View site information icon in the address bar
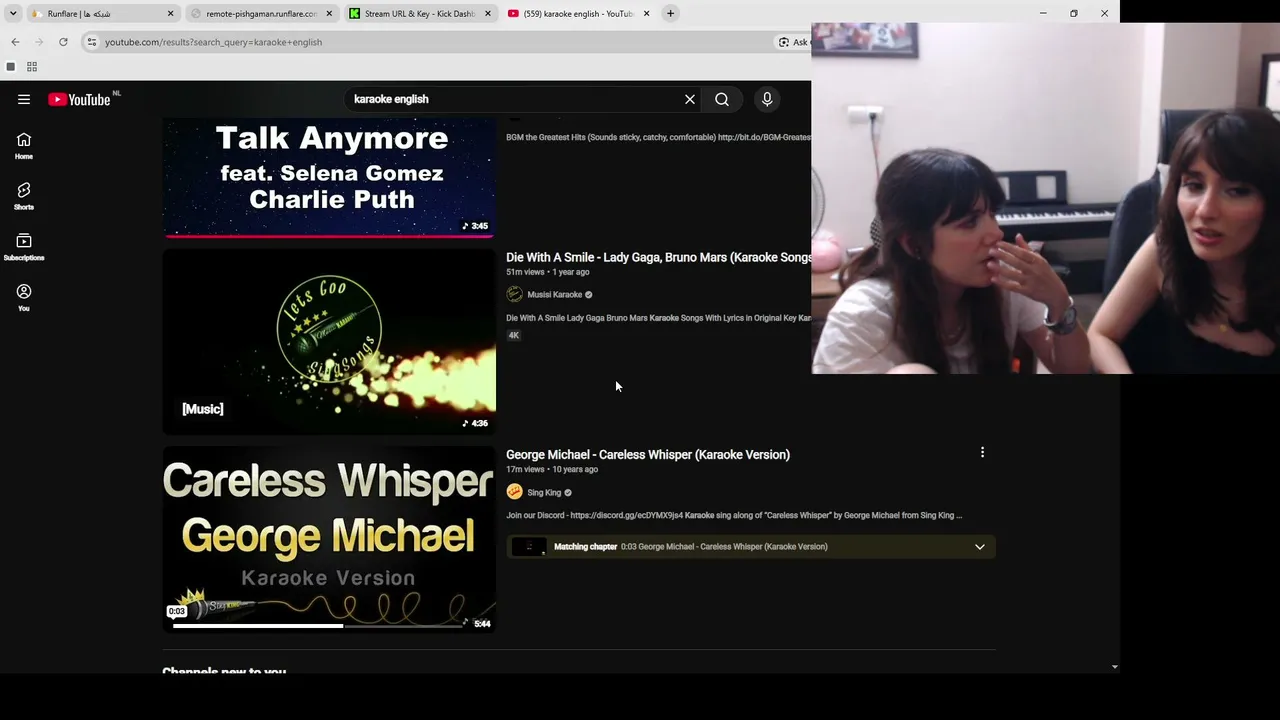Viewport: 1280px width, 720px height. [92, 42]
